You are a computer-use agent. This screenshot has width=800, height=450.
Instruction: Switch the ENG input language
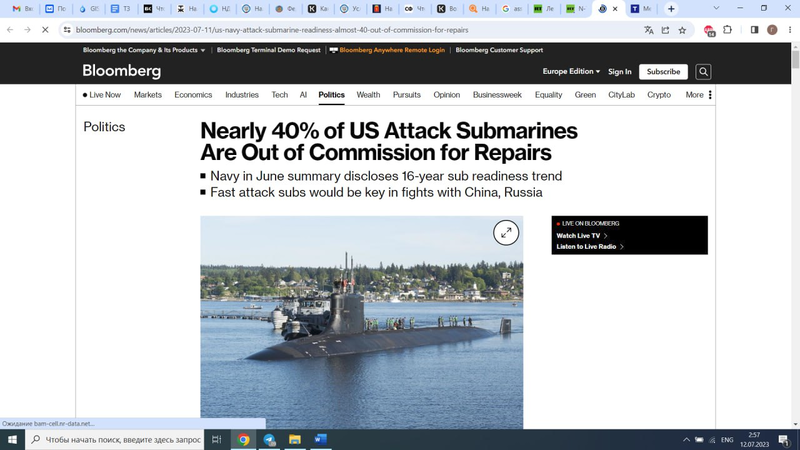click(x=727, y=440)
